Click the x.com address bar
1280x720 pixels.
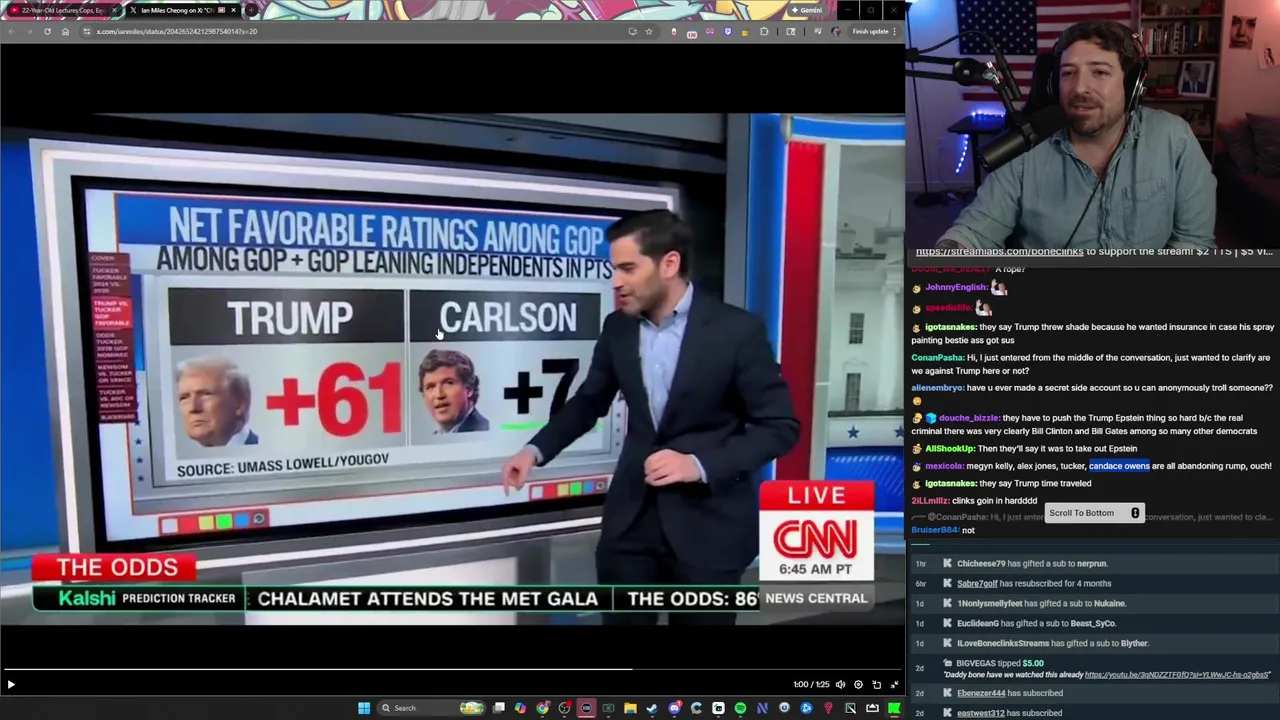(x=350, y=31)
